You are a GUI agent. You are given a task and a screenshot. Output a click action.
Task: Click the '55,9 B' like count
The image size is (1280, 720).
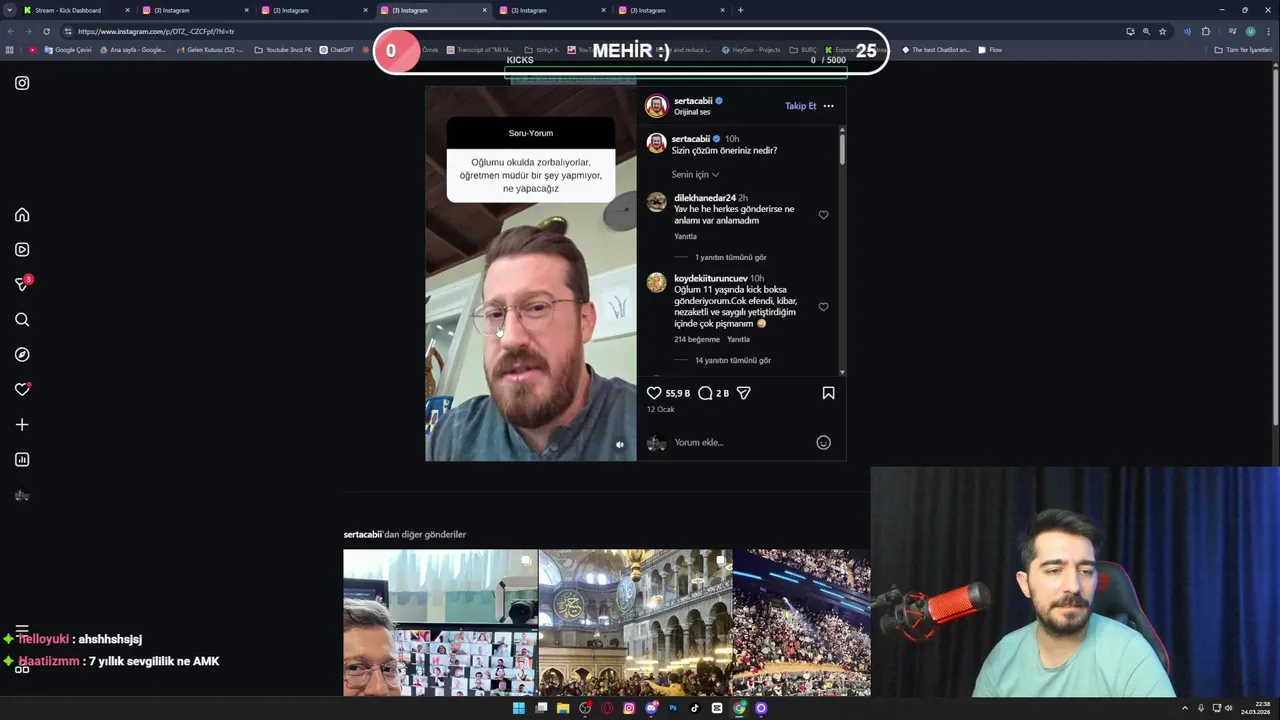[678, 393]
